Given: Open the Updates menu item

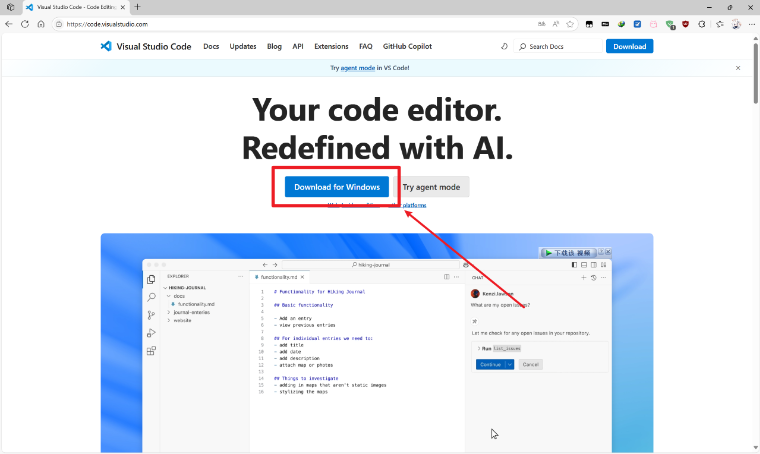Looking at the screenshot, I should tap(243, 47).
